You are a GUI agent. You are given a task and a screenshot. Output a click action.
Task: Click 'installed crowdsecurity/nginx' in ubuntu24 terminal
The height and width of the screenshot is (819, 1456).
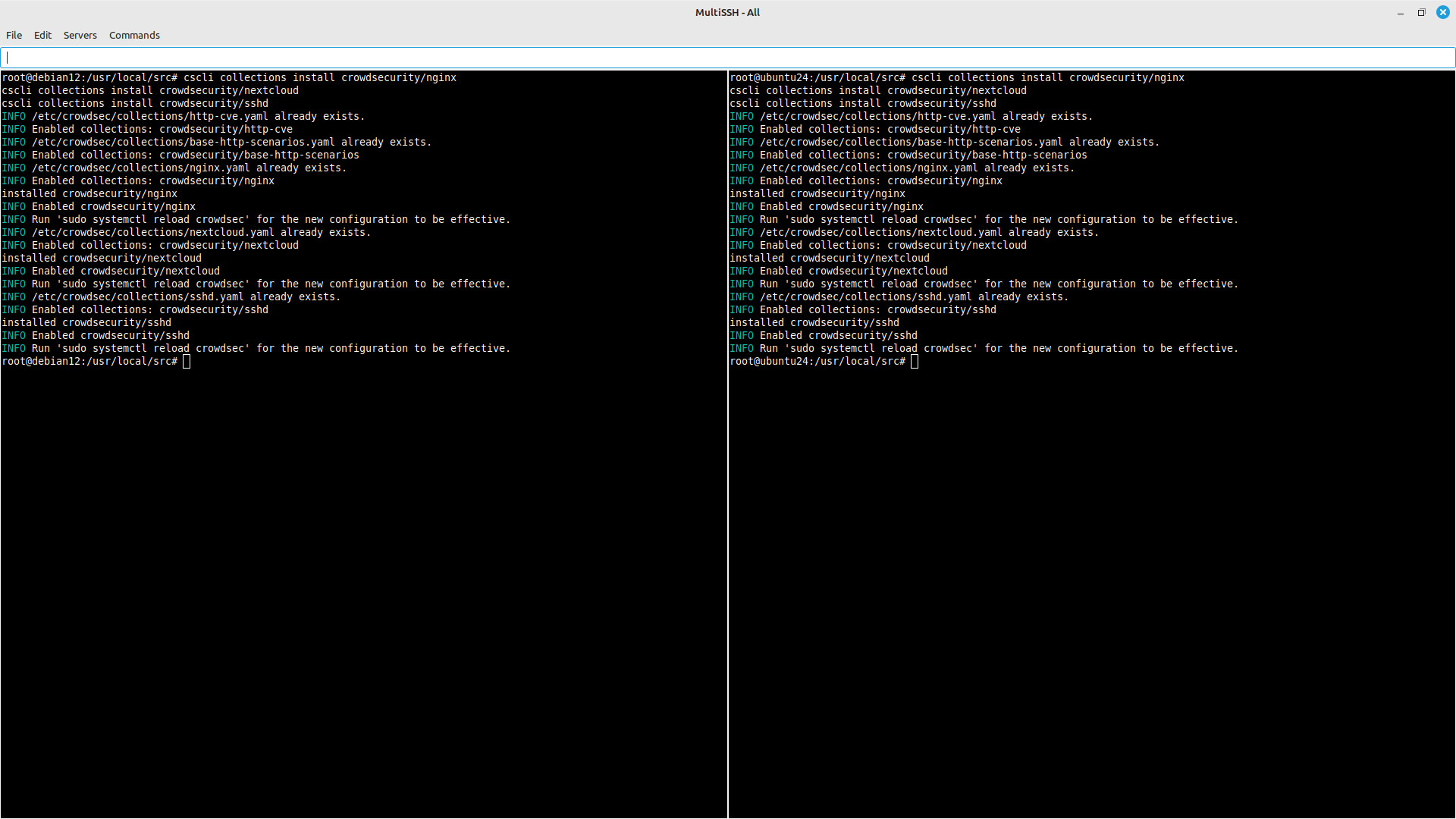pos(817,193)
